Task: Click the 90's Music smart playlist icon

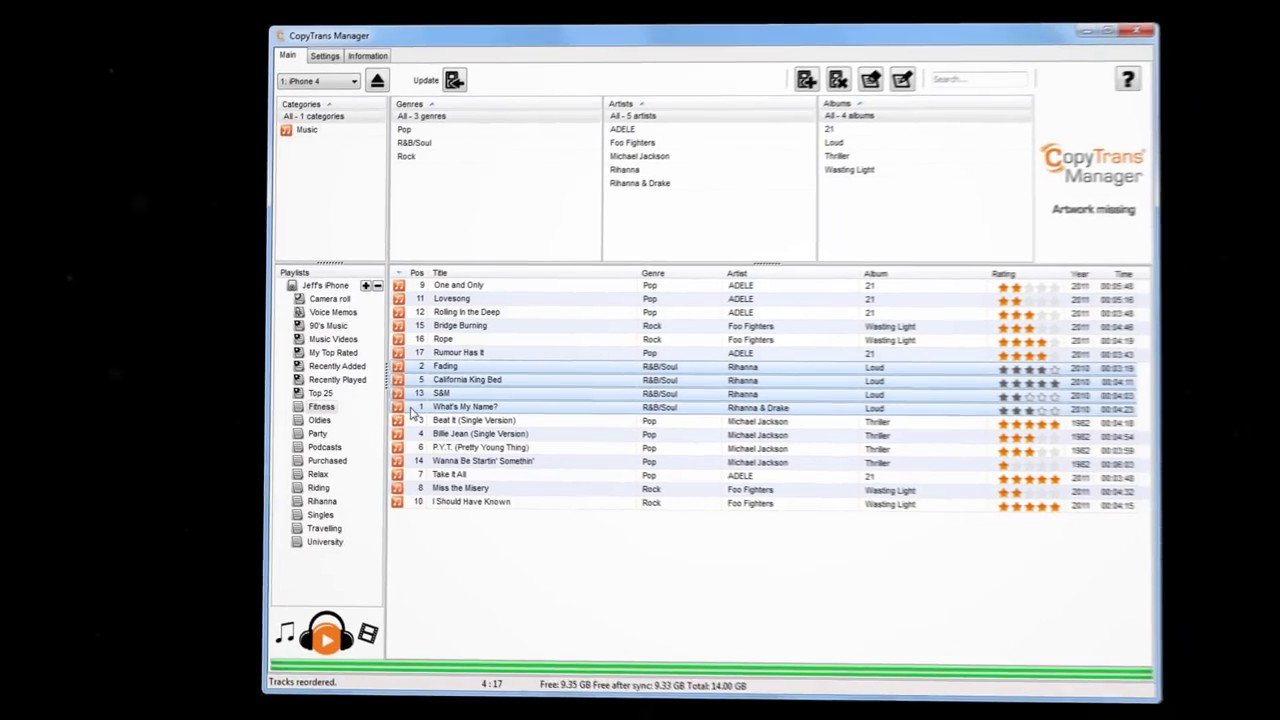Action: click(299, 326)
